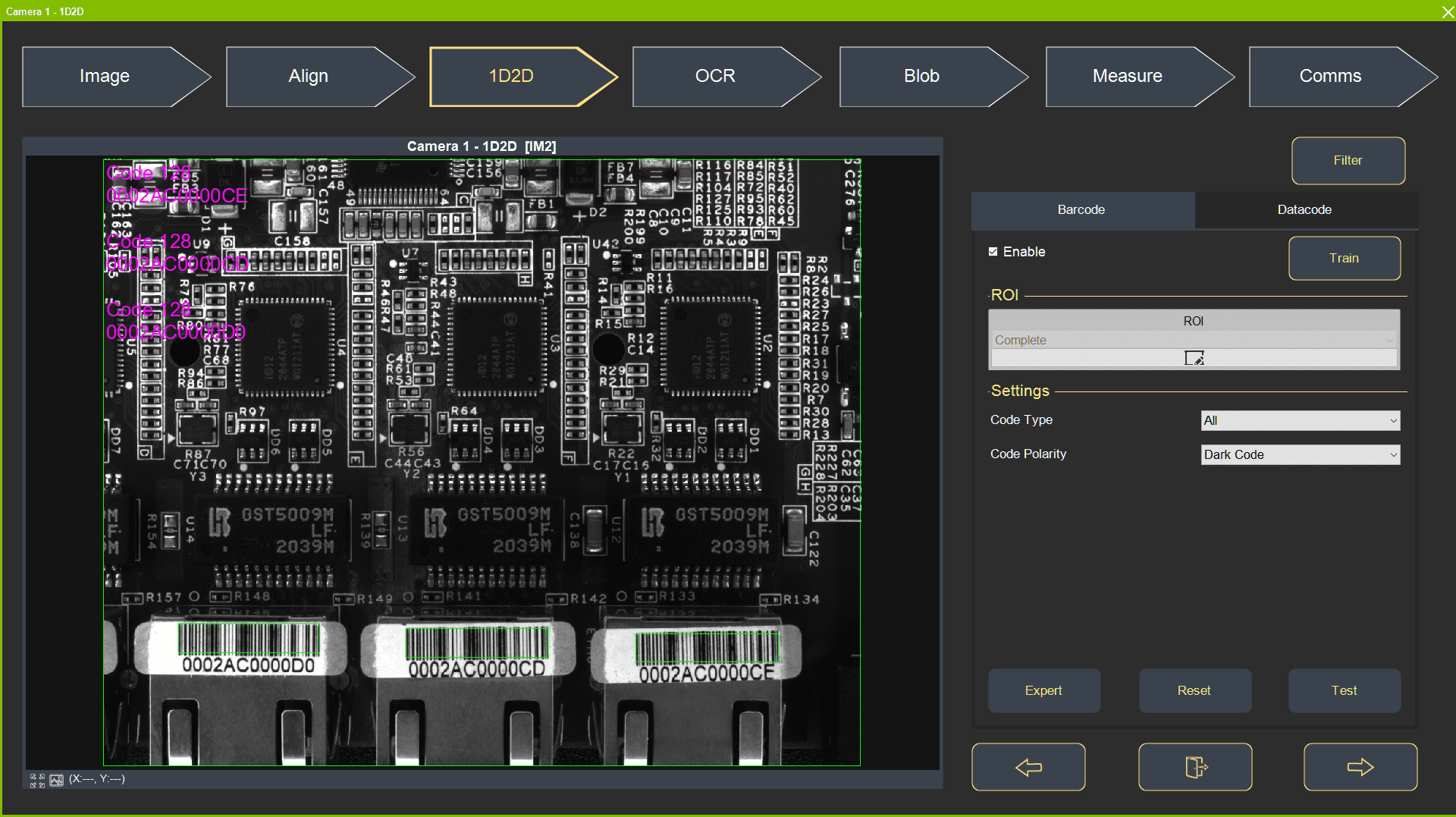The height and width of the screenshot is (817, 1456).
Task: Toggle the Enable checkbox
Action: tap(993, 252)
